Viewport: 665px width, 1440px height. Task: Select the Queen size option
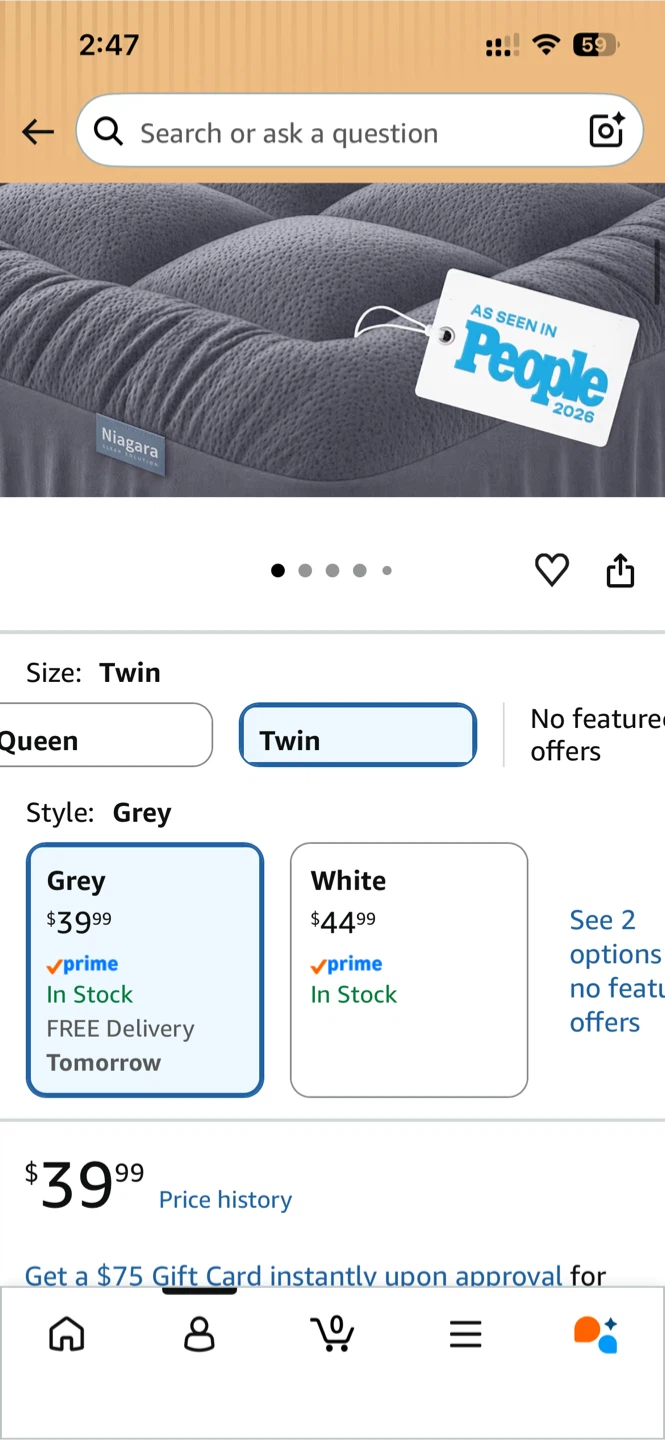click(x=106, y=735)
